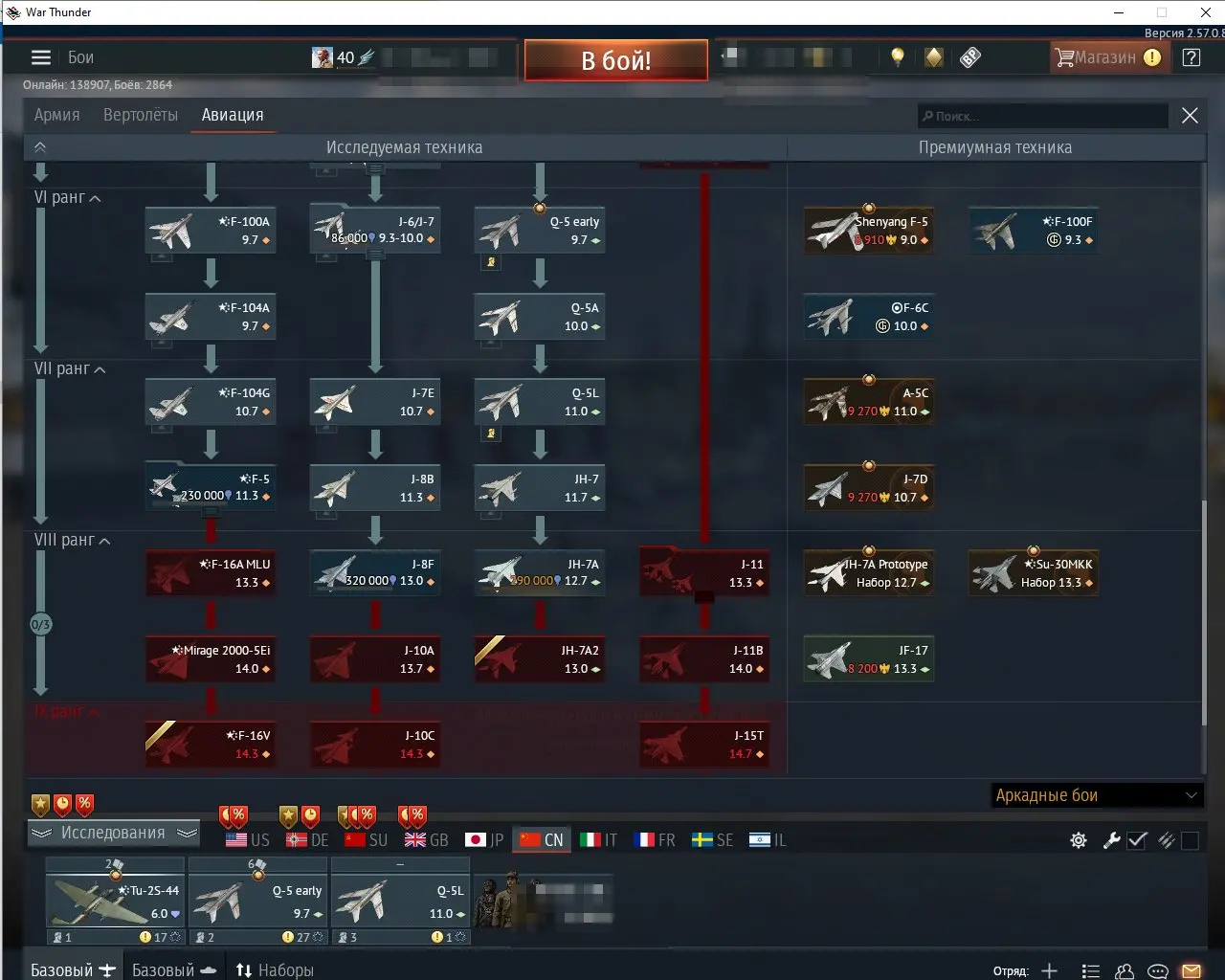Enable the empty auto-refill ammo checkbox
This screenshot has height=980, width=1225.
coord(1190,840)
